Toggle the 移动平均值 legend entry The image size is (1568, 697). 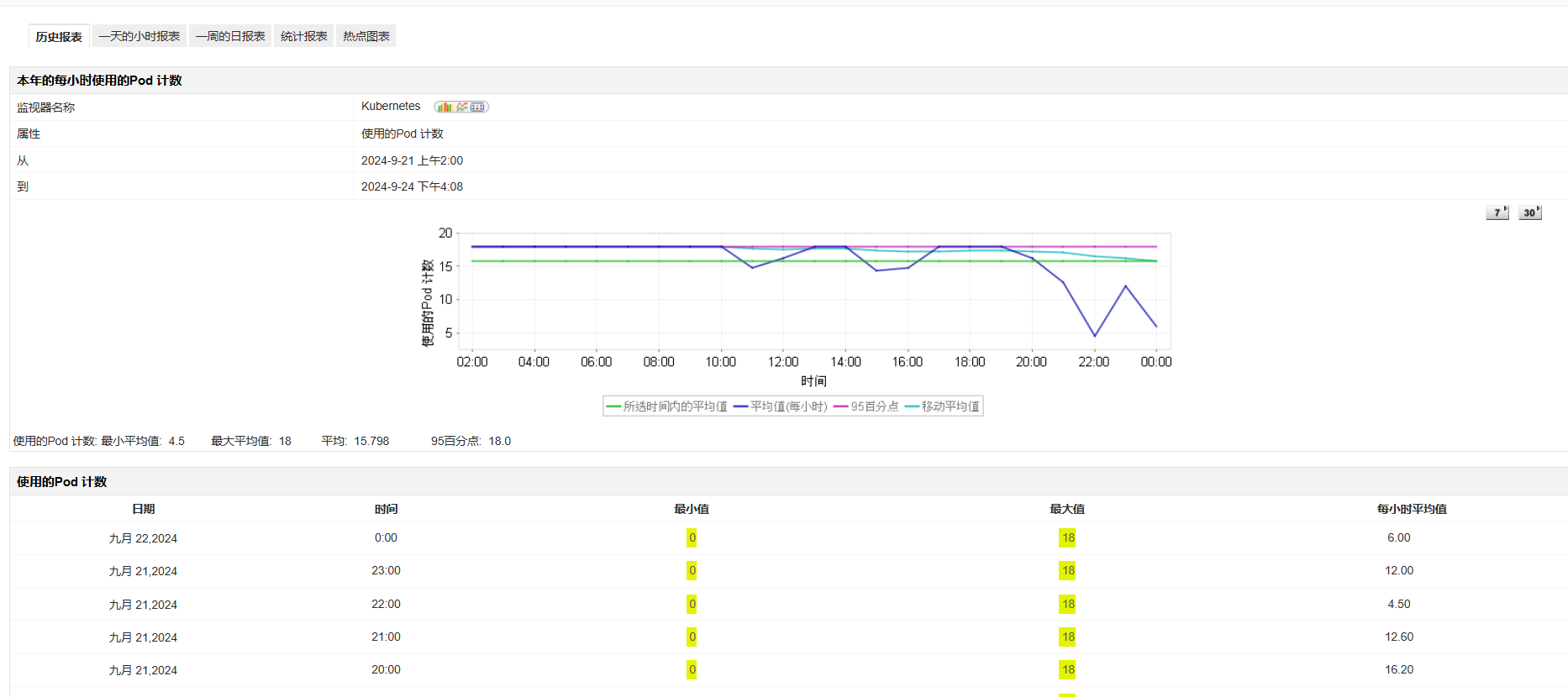942,406
